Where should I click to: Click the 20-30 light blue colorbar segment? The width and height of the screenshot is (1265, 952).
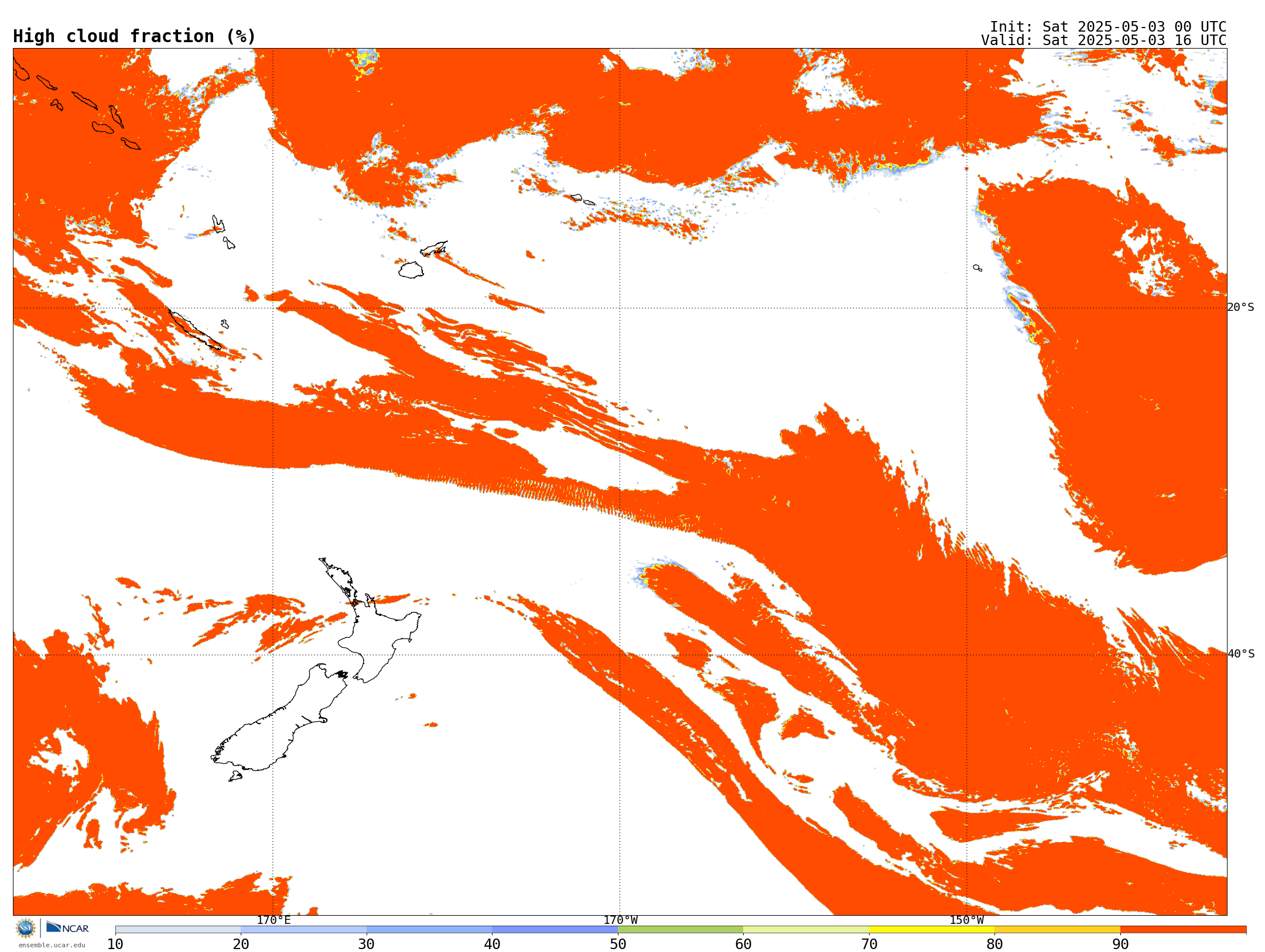point(303,930)
